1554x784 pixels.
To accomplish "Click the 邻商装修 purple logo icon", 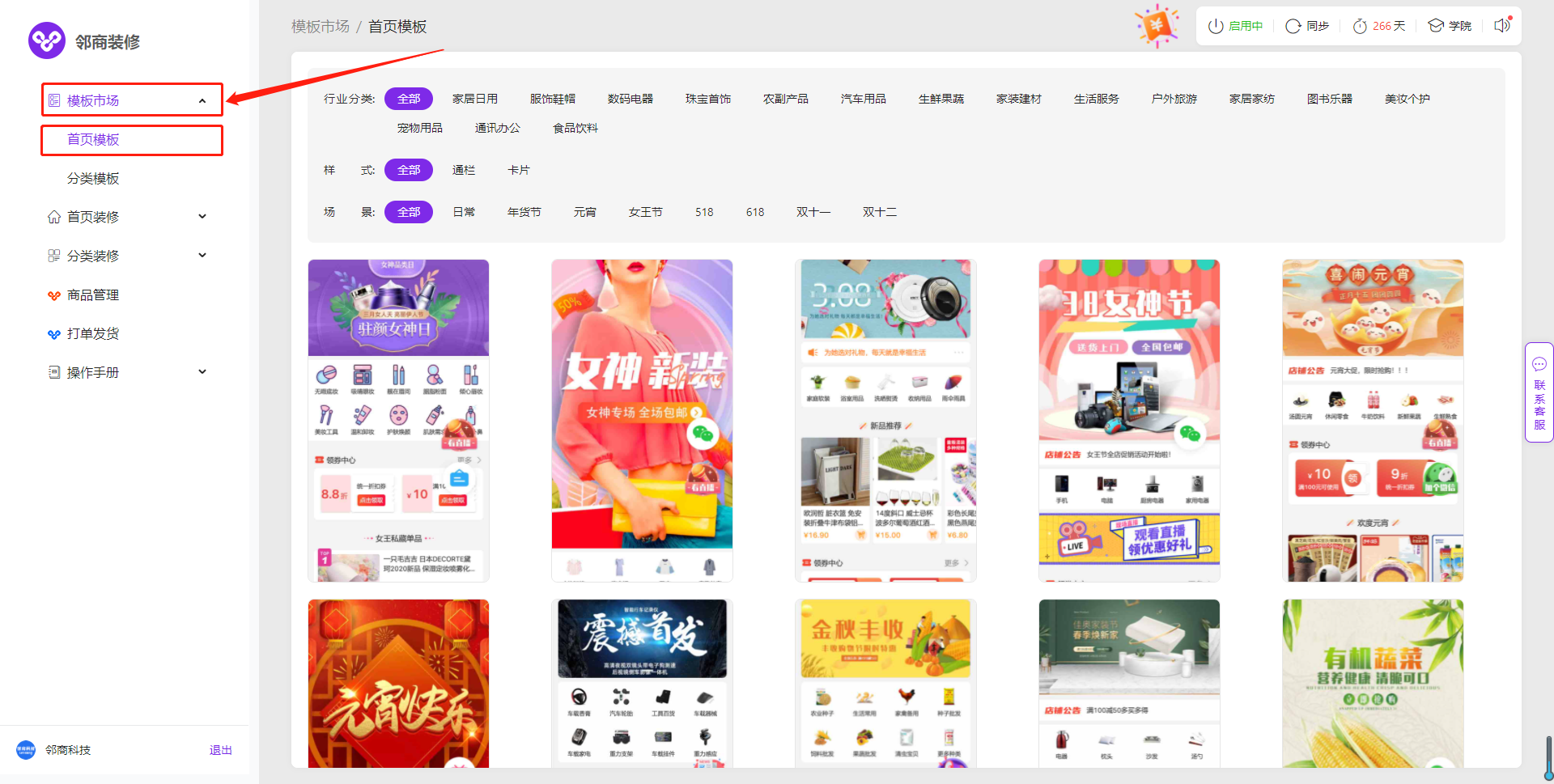I will tap(47, 40).
